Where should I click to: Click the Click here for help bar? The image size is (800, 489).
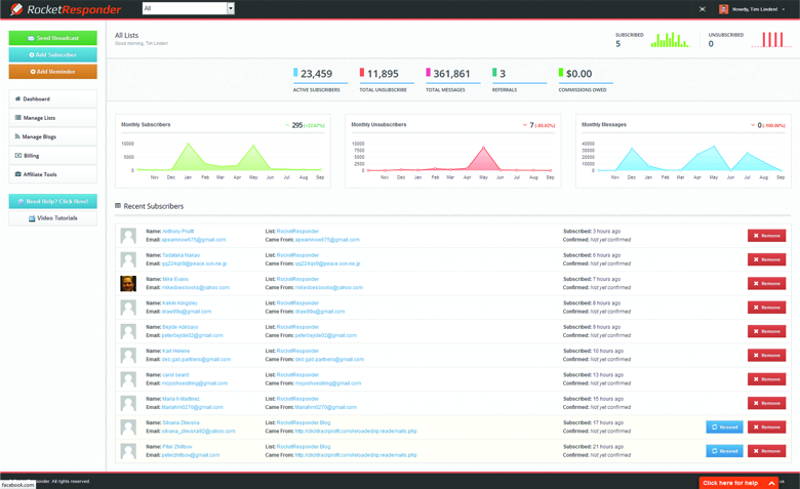click(x=738, y=482)
